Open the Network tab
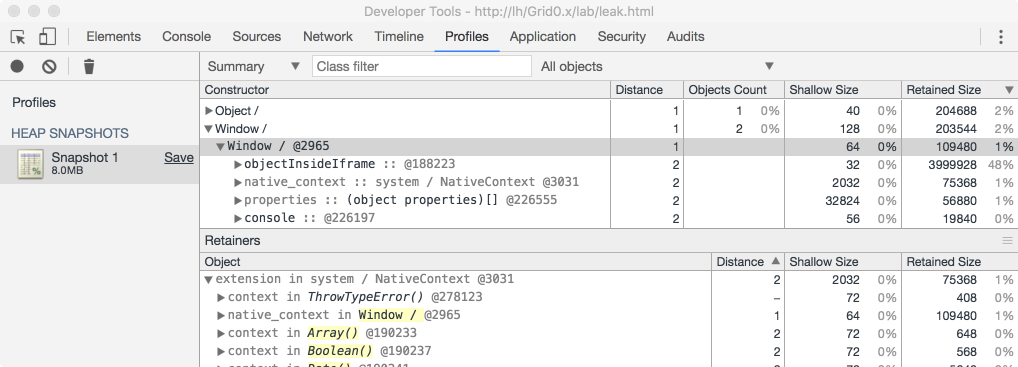 [328, 37]
